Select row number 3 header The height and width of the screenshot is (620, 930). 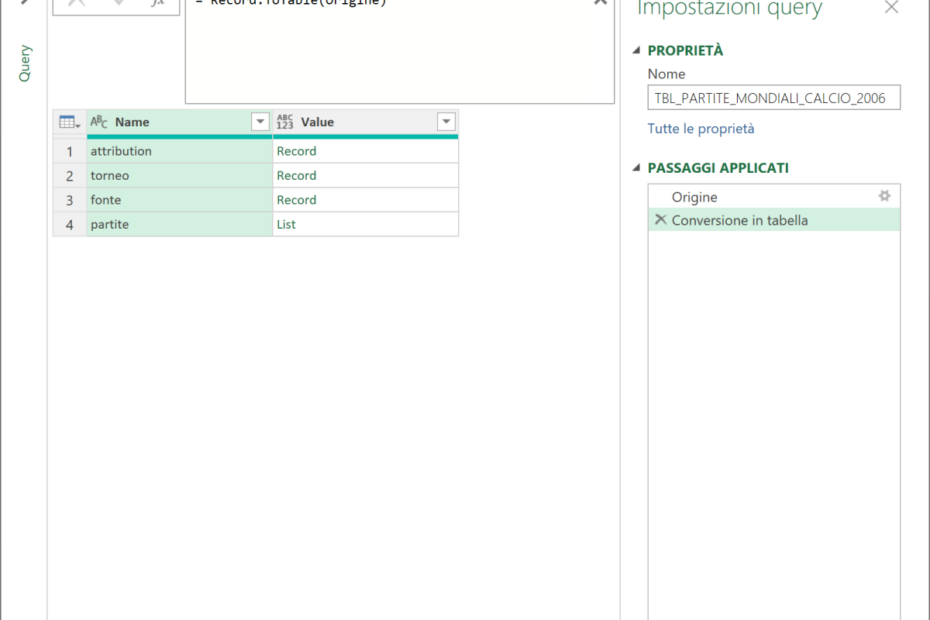[x=69, y=200]
